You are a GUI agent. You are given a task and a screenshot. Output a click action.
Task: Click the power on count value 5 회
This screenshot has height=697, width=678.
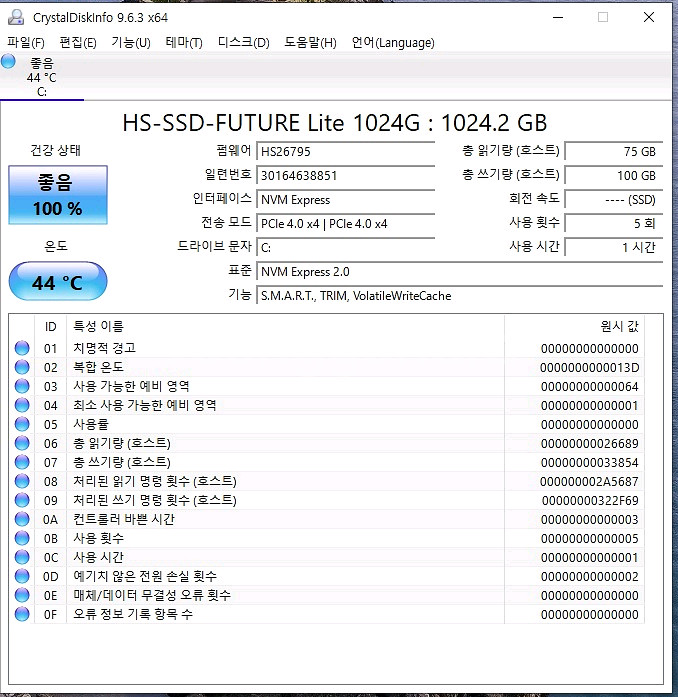coord(614,223)
